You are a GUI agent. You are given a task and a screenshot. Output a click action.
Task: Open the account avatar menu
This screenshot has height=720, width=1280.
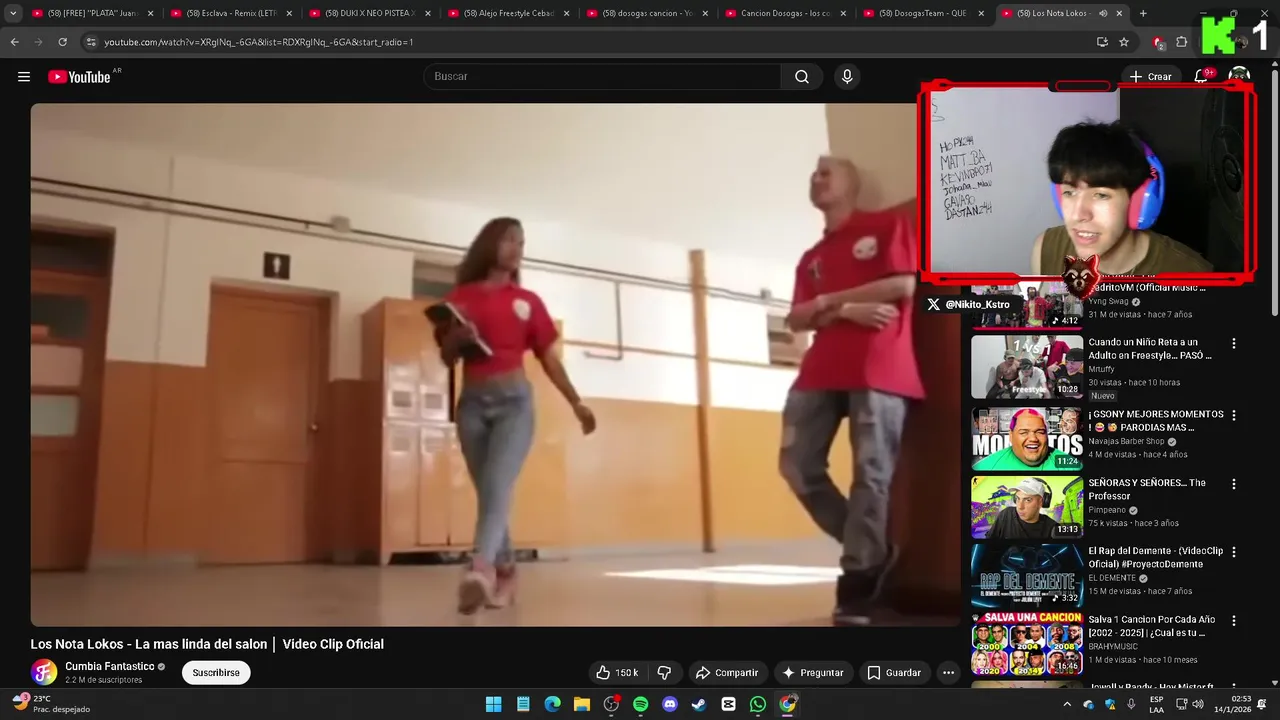click(x=1239, y=77)
